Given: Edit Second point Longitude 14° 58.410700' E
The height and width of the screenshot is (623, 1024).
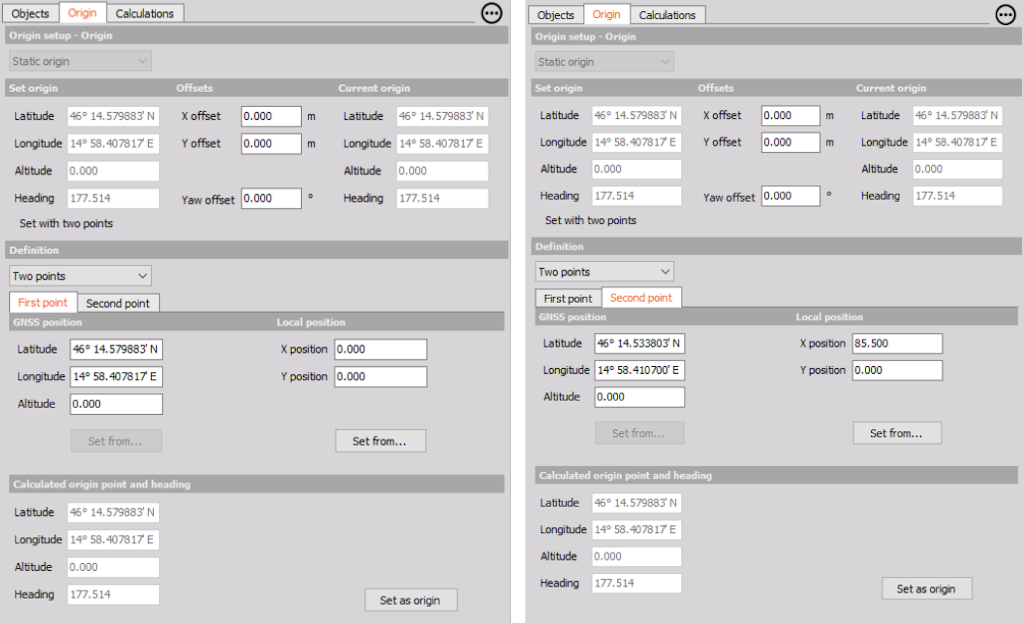Looking at the screenshot, I should click(640, 370).
